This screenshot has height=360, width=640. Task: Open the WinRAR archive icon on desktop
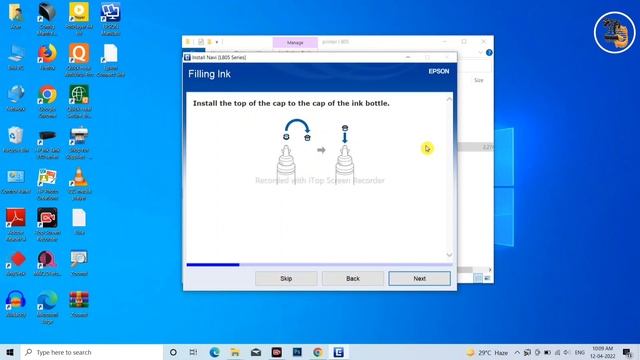[x=79, y=304]
